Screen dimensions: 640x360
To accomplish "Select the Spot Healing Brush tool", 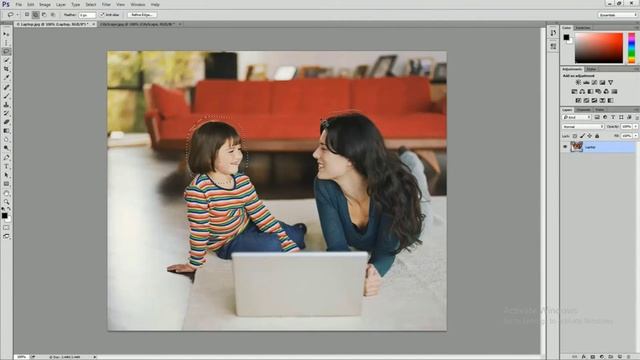I will click(6, 87).
